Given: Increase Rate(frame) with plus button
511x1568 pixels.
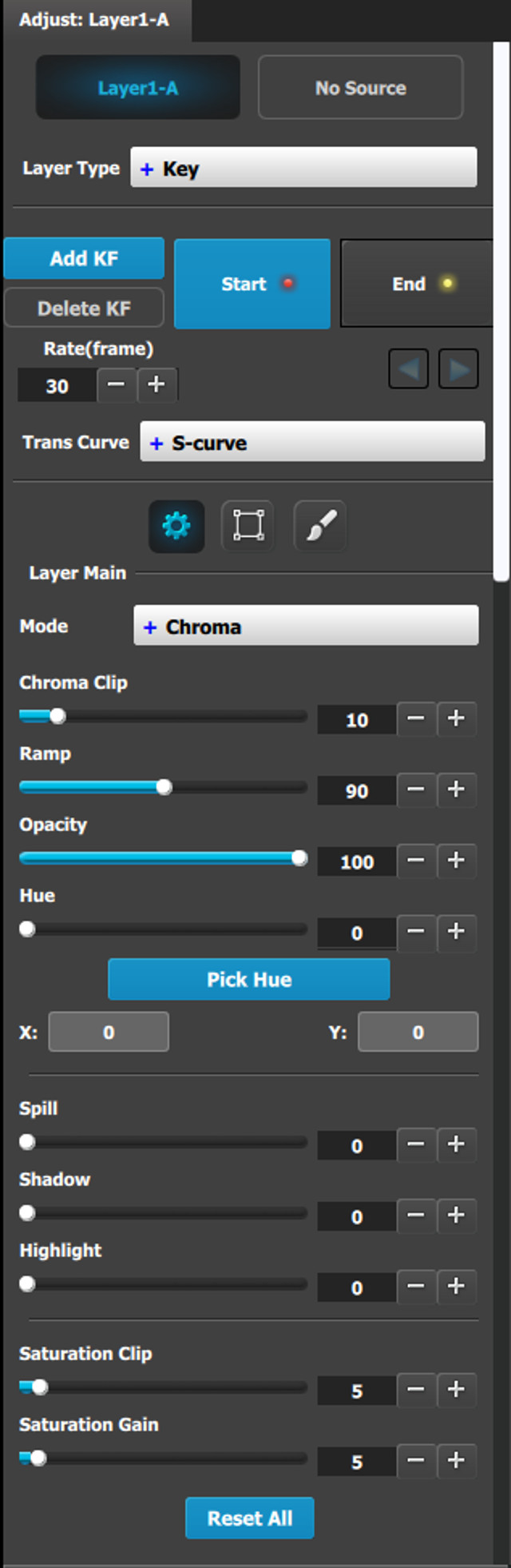Looking at the screenshot, I should pyautogui.click(x=157, y=385).
